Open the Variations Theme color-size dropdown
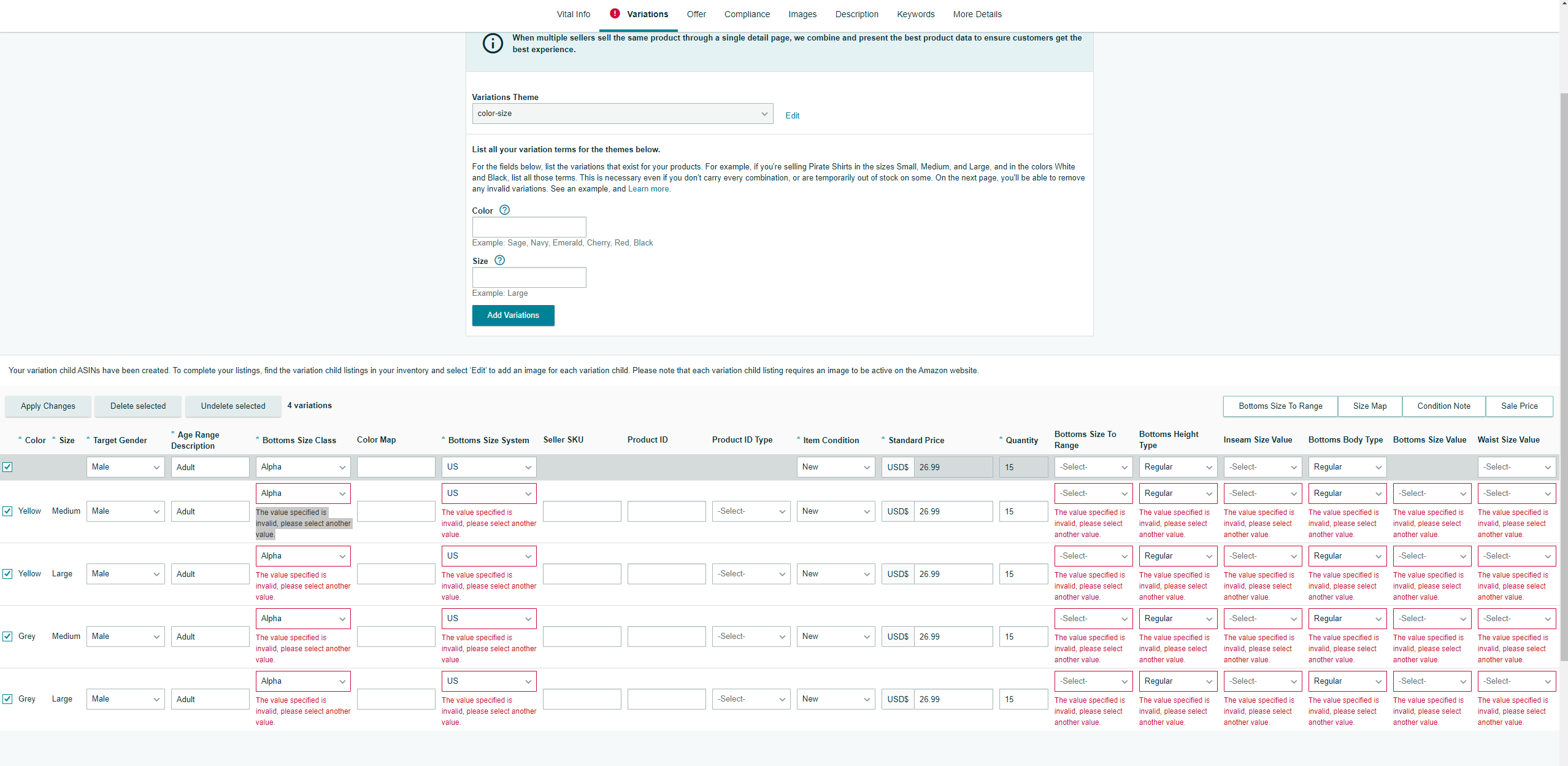1568x766 pixels. tap(622, 114)
